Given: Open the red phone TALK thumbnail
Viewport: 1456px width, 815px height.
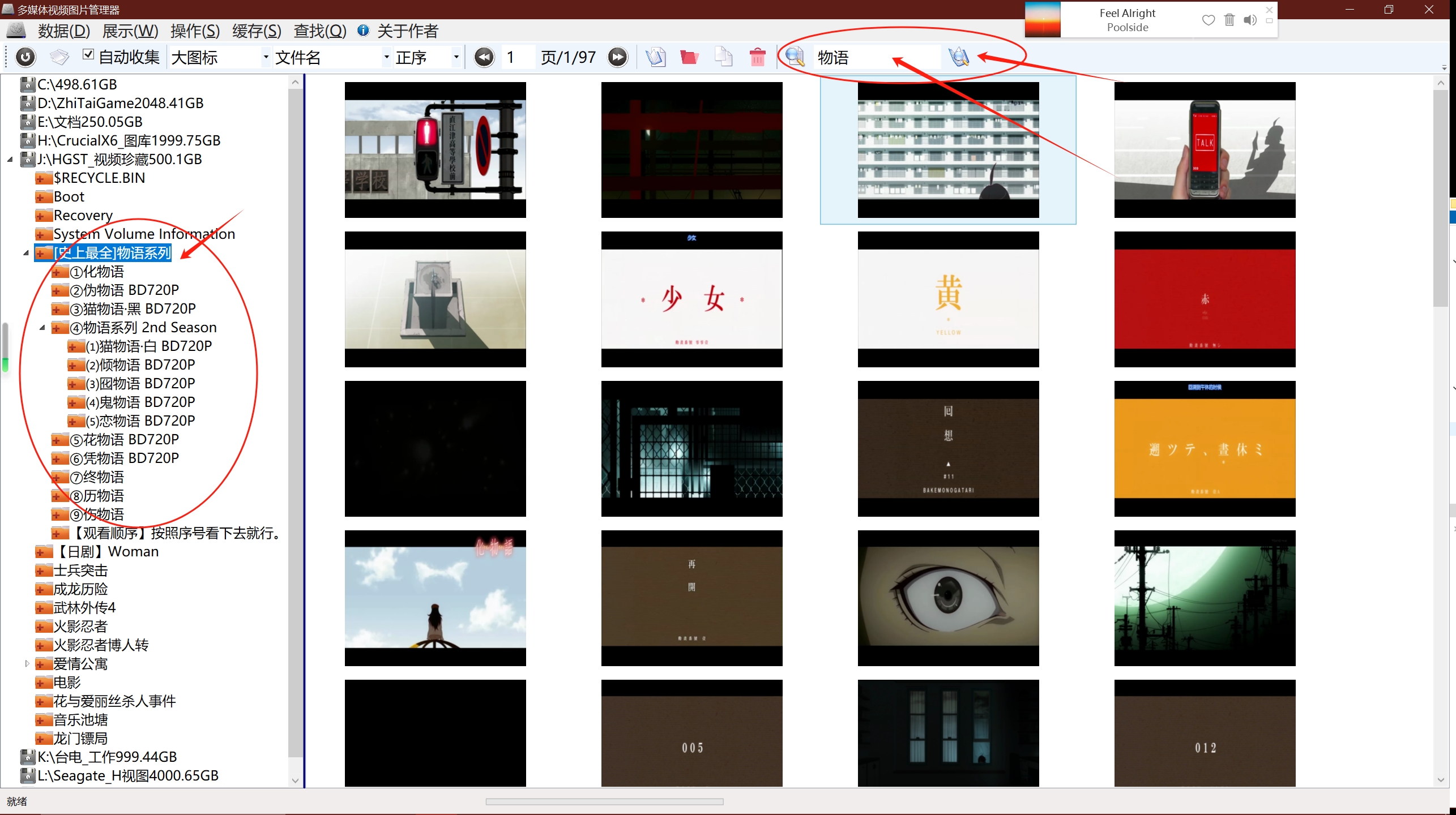Looking at the screenshot, I should [x=1205, y=150].
